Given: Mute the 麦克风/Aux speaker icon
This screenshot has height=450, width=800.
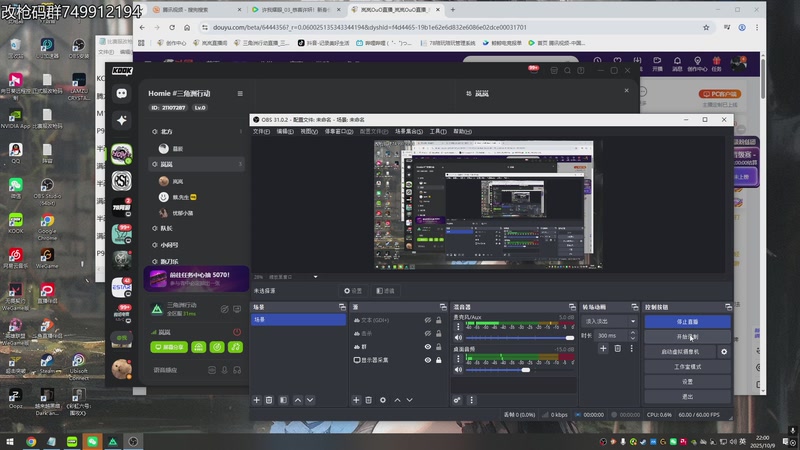Looking at the screenshot, I should tap(458, 338).
